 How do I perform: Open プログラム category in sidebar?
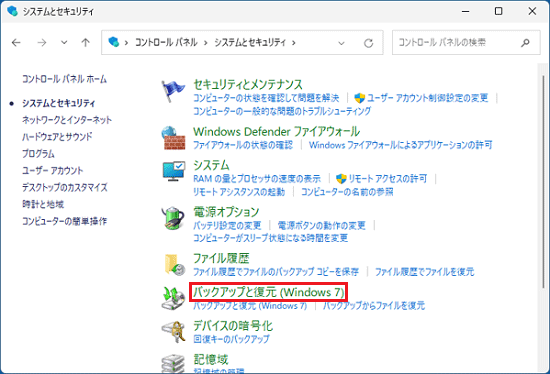[38, 154]
